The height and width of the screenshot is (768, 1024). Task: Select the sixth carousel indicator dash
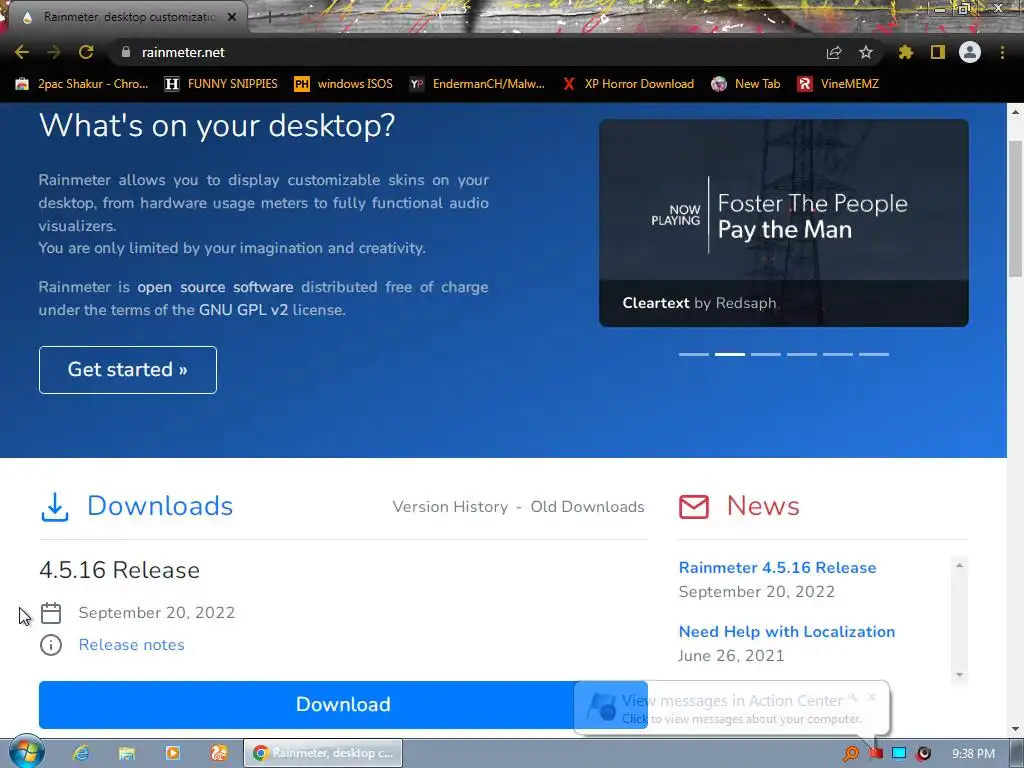click(x=874, y=354)
